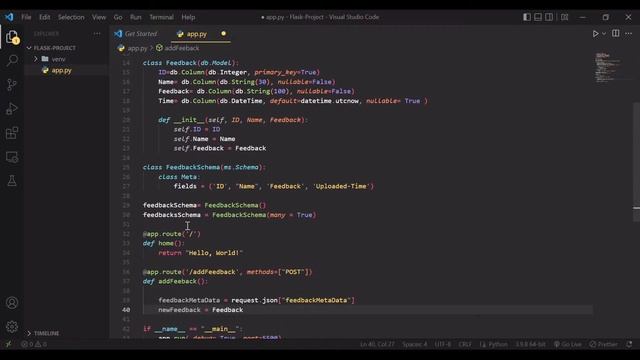The image size is (640, 360).
Task: Open the Terminal menu
Action: coord(161,17)
